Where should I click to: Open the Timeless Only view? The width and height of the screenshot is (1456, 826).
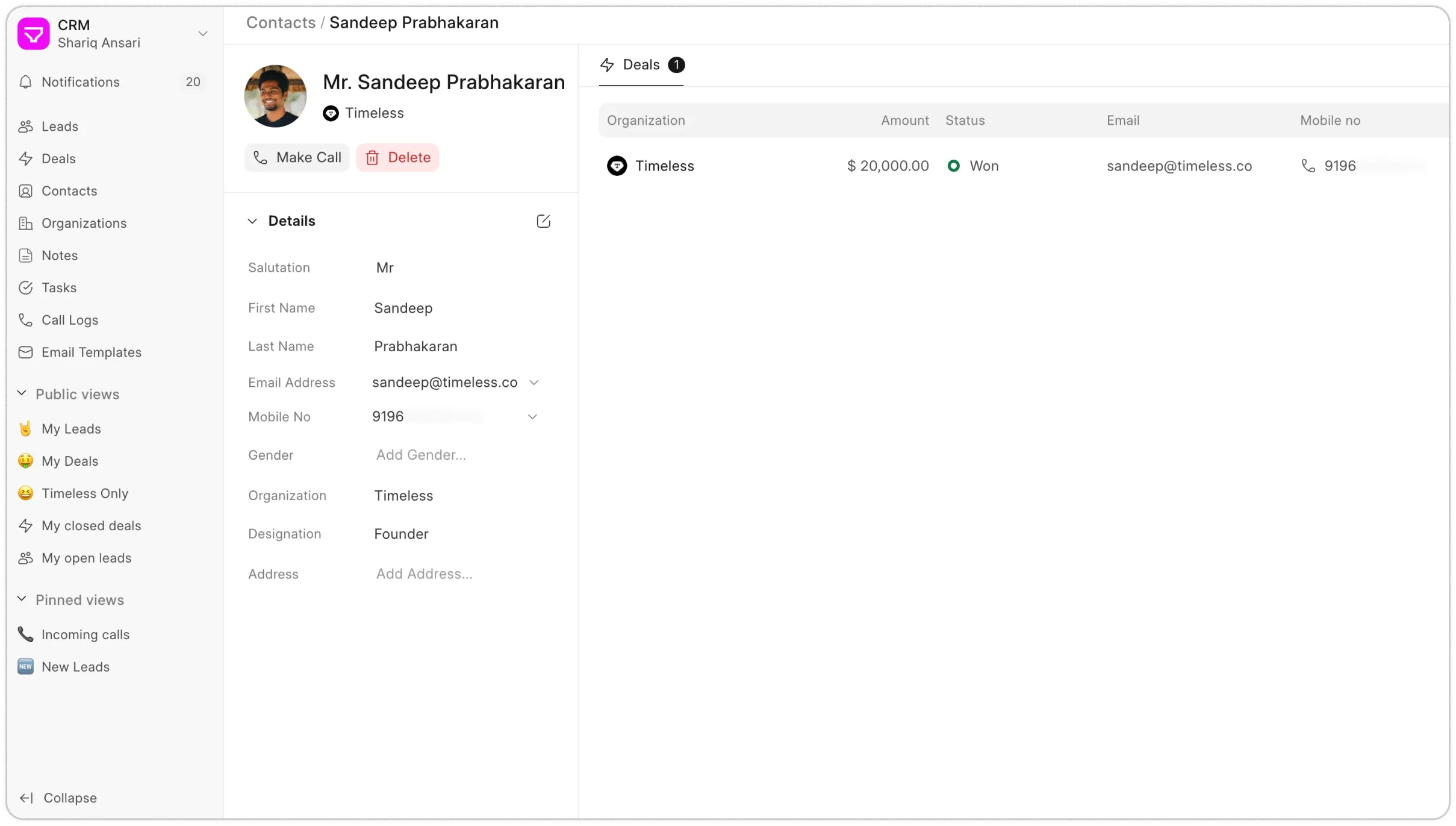pos(84,493)
